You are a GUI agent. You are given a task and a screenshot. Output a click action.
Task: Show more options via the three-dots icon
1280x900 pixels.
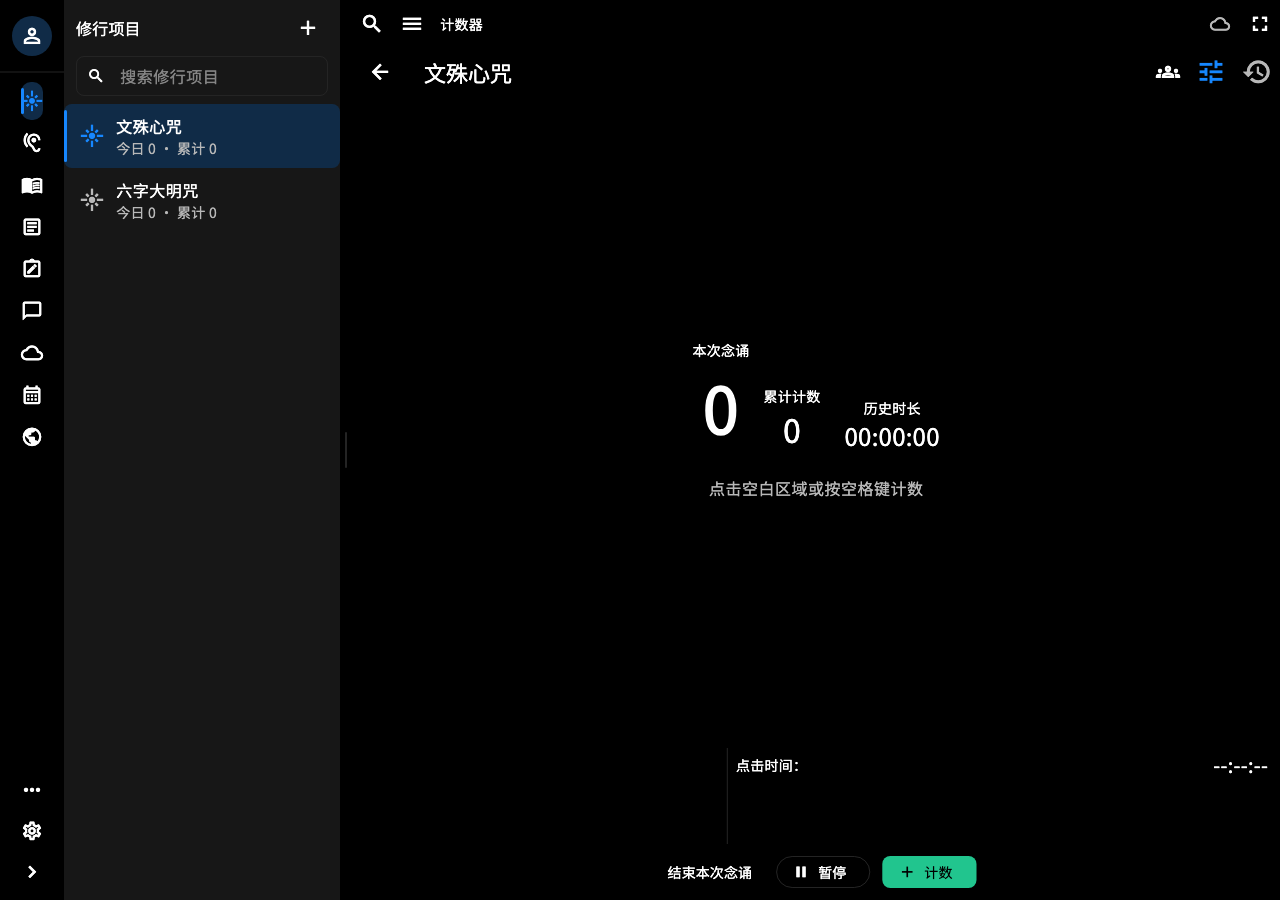[32, 790]
